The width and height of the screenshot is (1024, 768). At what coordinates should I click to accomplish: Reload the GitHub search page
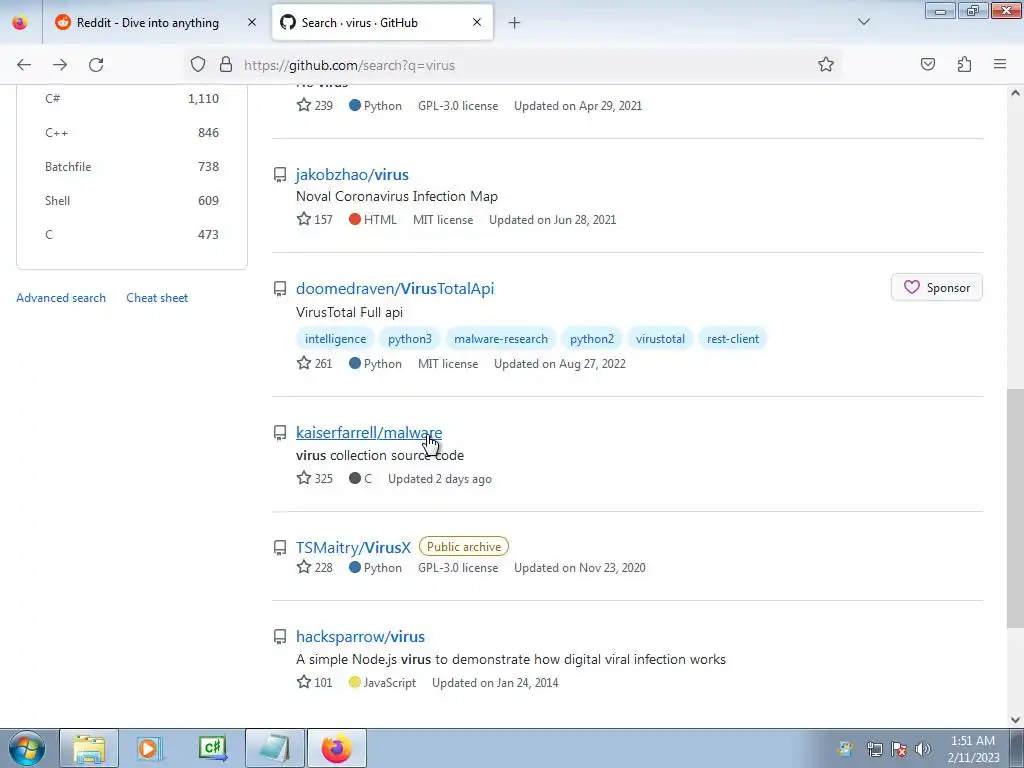(96, 65)
